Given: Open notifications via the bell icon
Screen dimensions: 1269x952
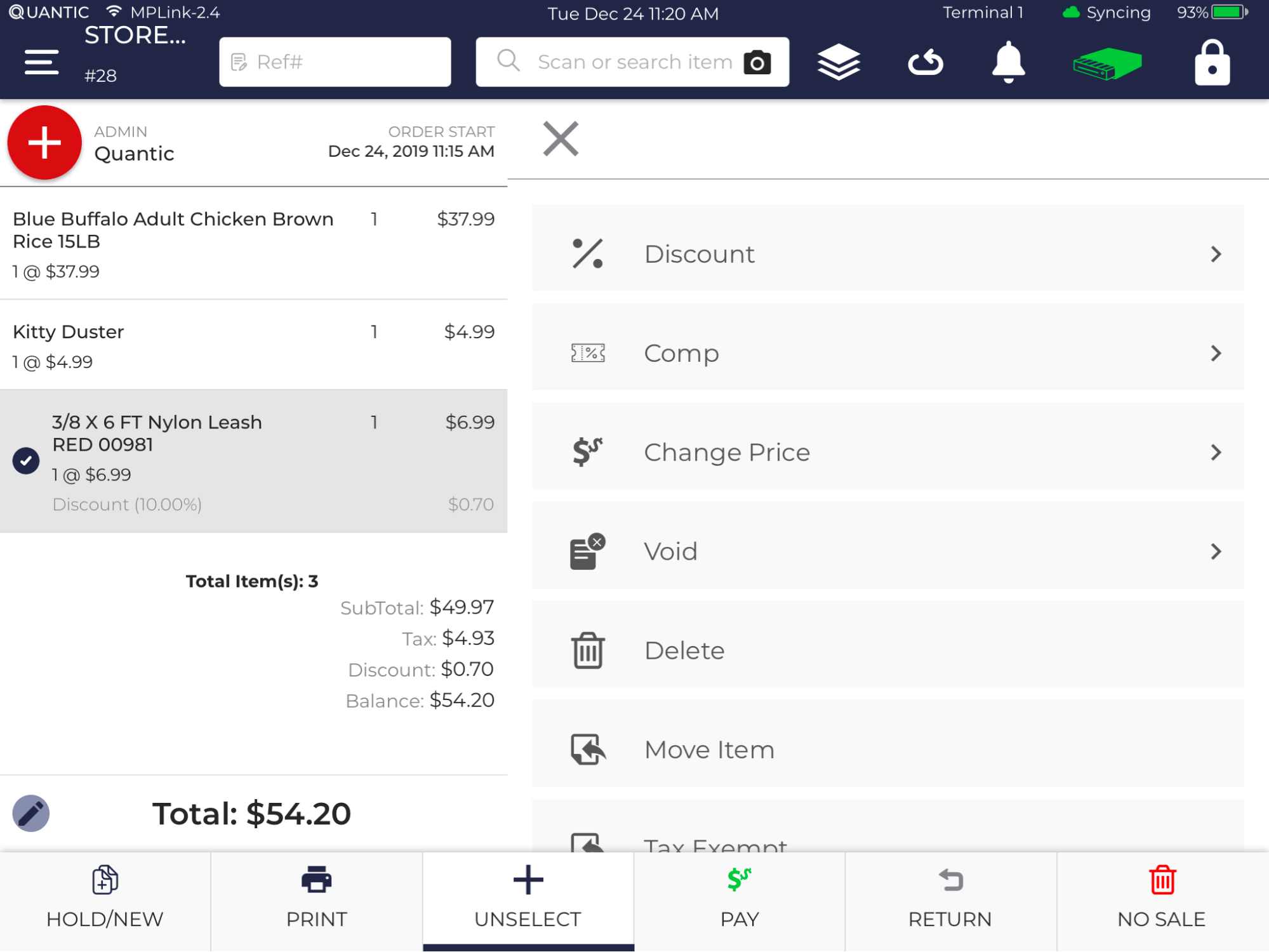Looking at the screenshot, I should 1008,62.
